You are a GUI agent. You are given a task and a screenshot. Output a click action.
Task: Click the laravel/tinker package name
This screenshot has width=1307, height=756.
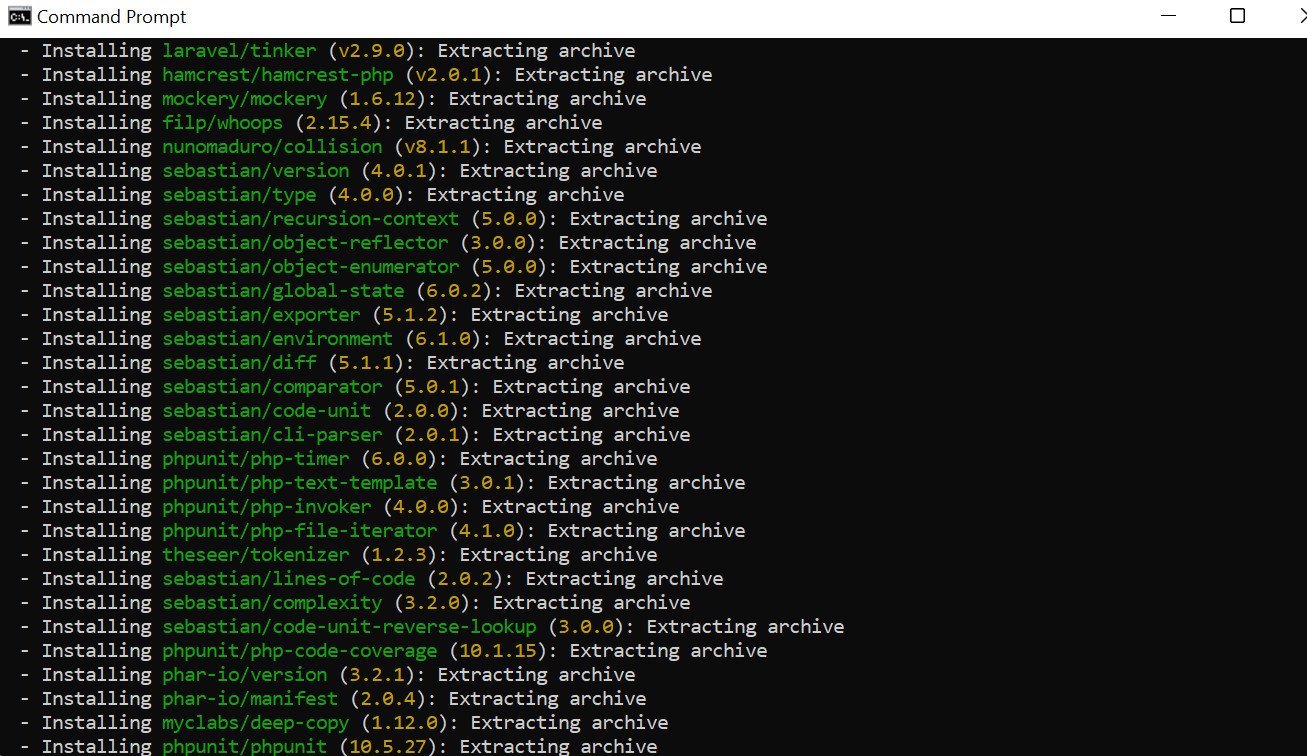[x=239, y=50]
